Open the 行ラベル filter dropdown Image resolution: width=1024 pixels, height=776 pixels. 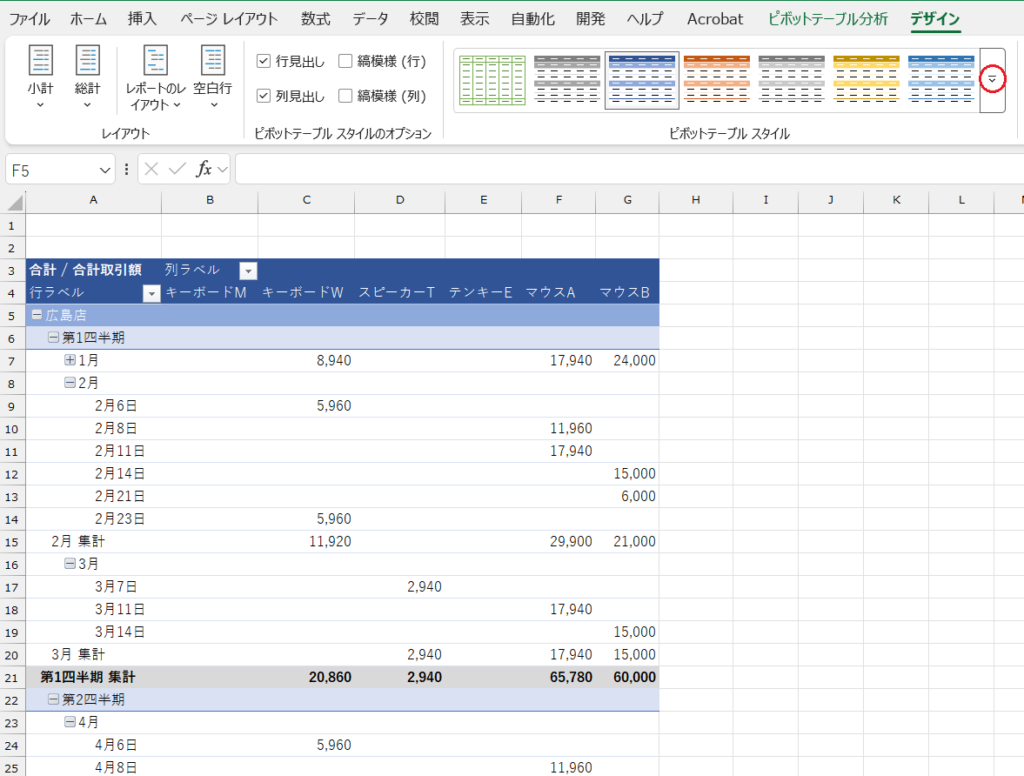click(151, 293)
